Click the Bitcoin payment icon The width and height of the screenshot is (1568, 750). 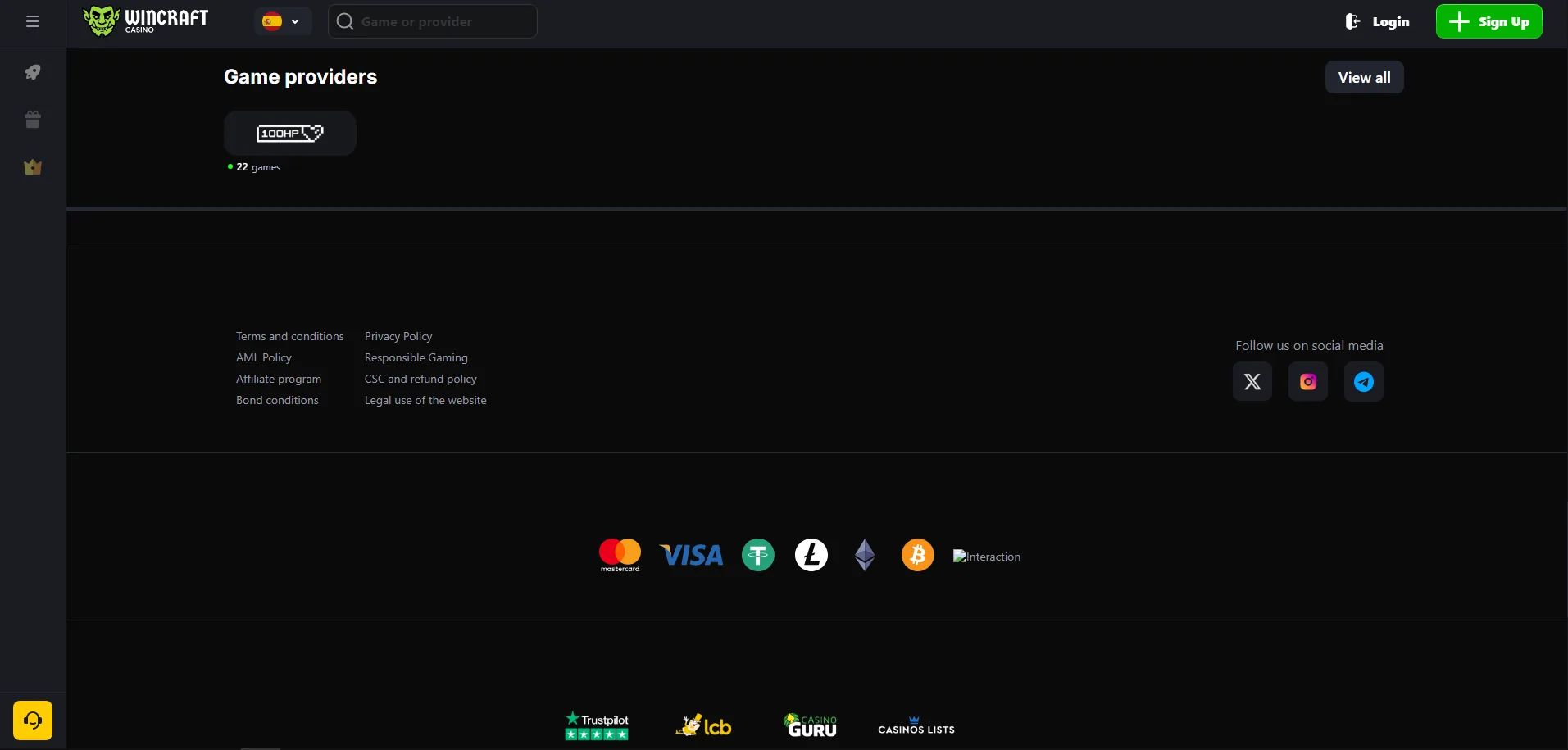point(918,555)
